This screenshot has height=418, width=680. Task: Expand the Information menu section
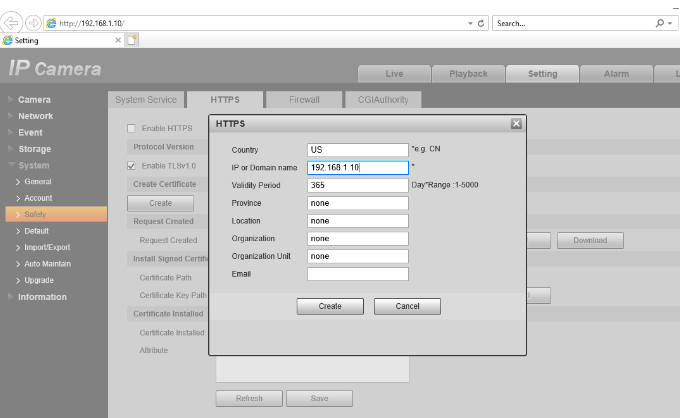click(x=42, y=297)
